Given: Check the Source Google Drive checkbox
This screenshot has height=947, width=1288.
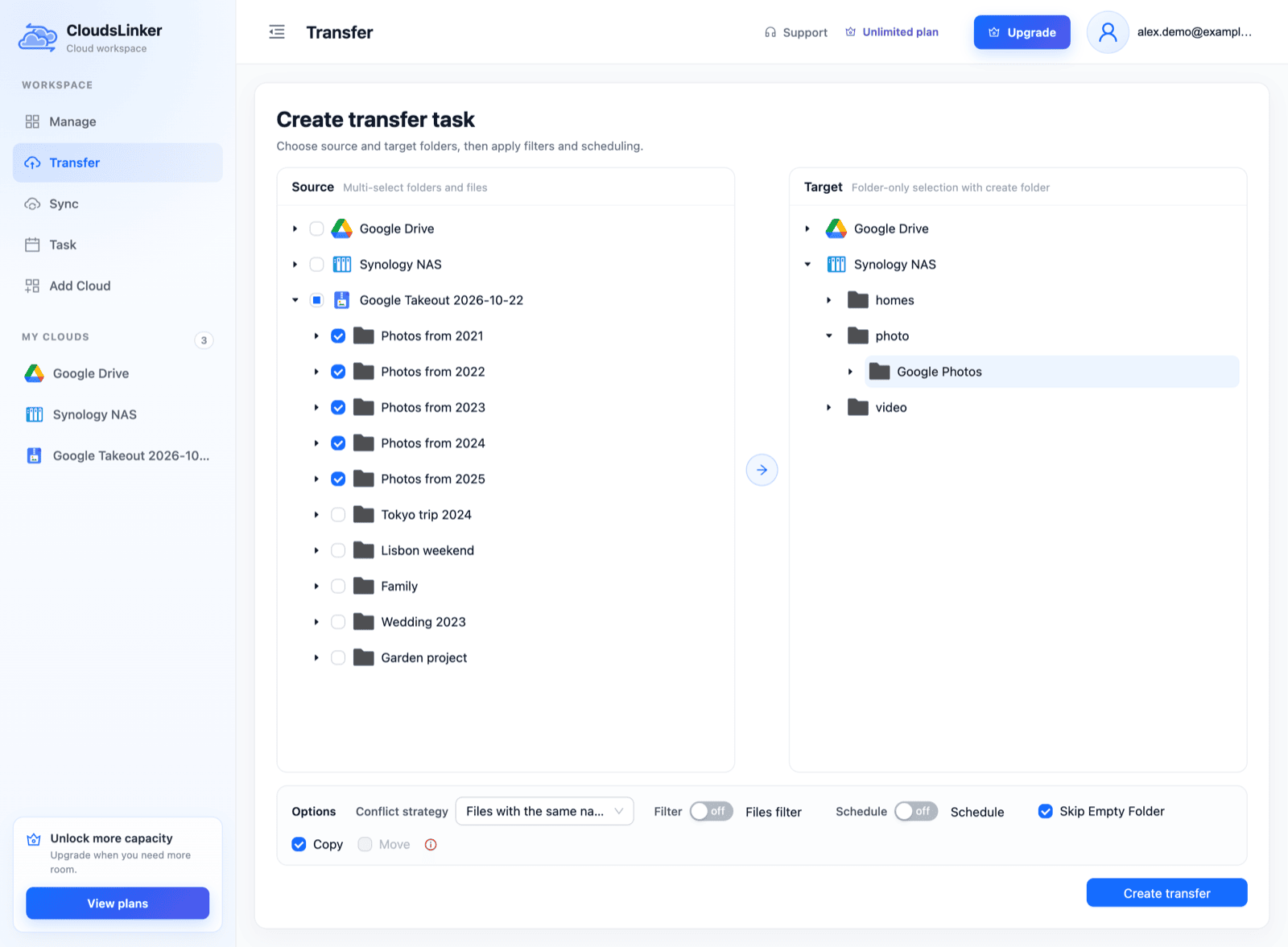Looking at the screenshot, I should pos(316,229).
